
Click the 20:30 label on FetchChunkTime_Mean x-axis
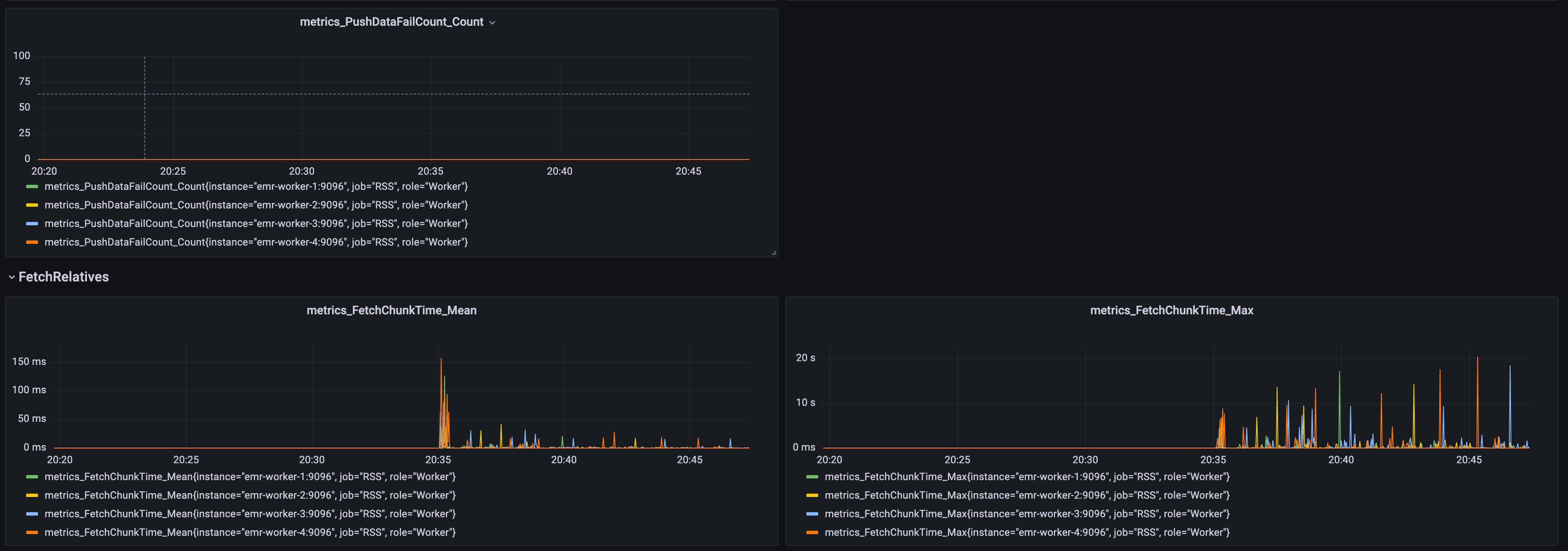coord(312,460)
